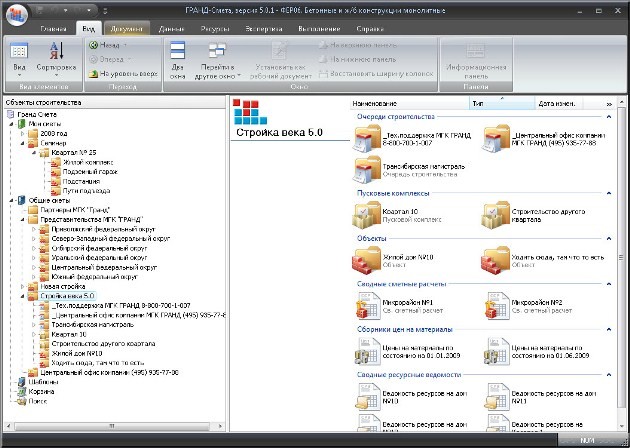The image size is (630, 448).
Task: Click the tree panel horizontal scrollbar
Action: [x=112, y=426]
